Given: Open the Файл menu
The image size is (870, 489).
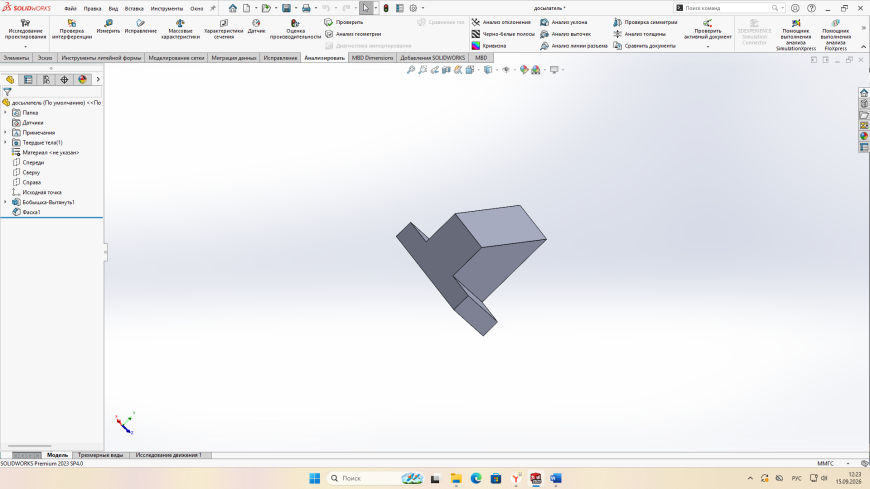Looking at the screenshot, I should [x=70, y=8].
